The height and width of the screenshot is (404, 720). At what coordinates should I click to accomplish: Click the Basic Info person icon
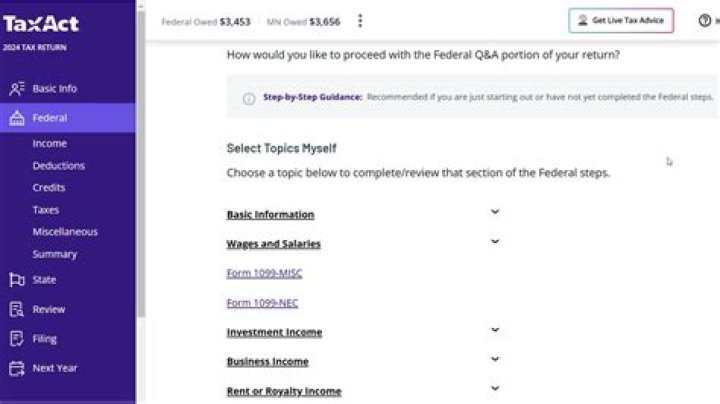(x=16, y=89)
